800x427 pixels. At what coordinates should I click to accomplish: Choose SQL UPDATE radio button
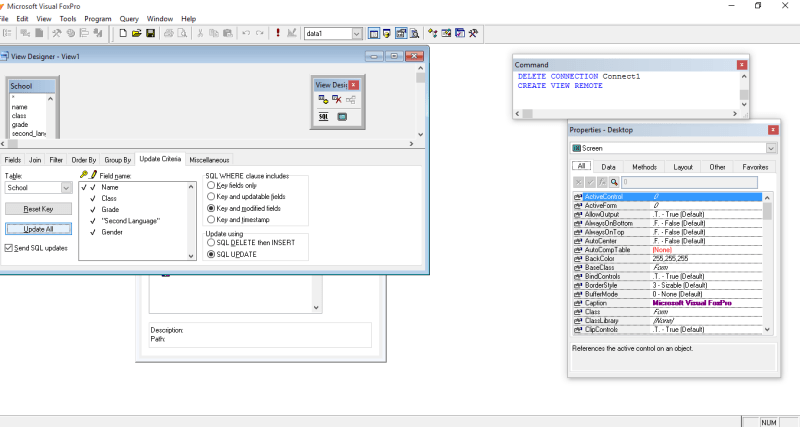click(211, 254)
